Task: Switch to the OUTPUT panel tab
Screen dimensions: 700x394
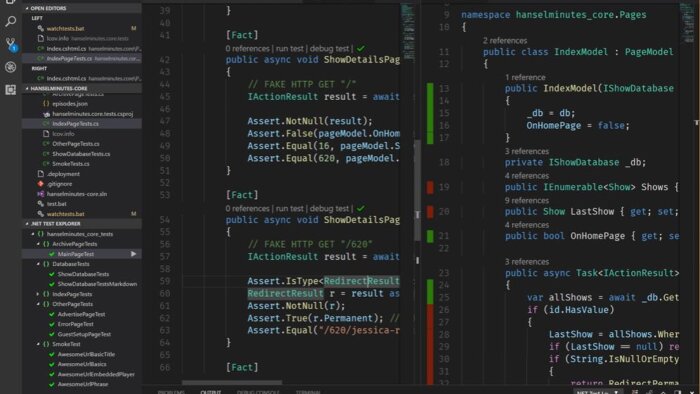Action: tap(211, 392)
